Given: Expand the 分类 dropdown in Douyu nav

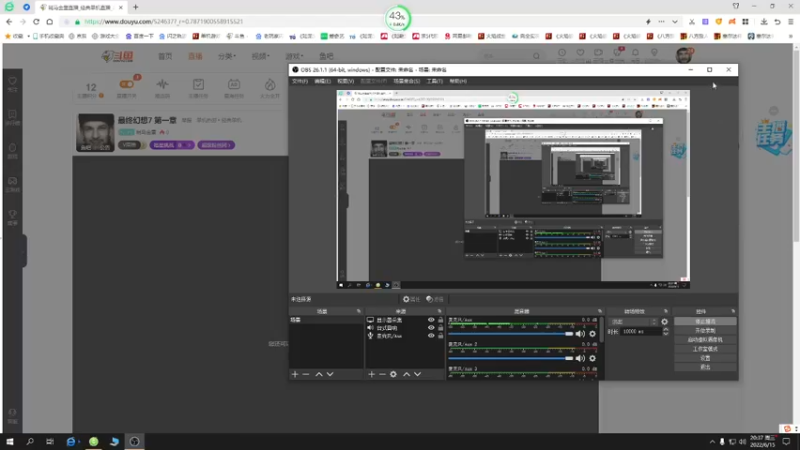Looking at the screenshot, I should click(227, 56).
